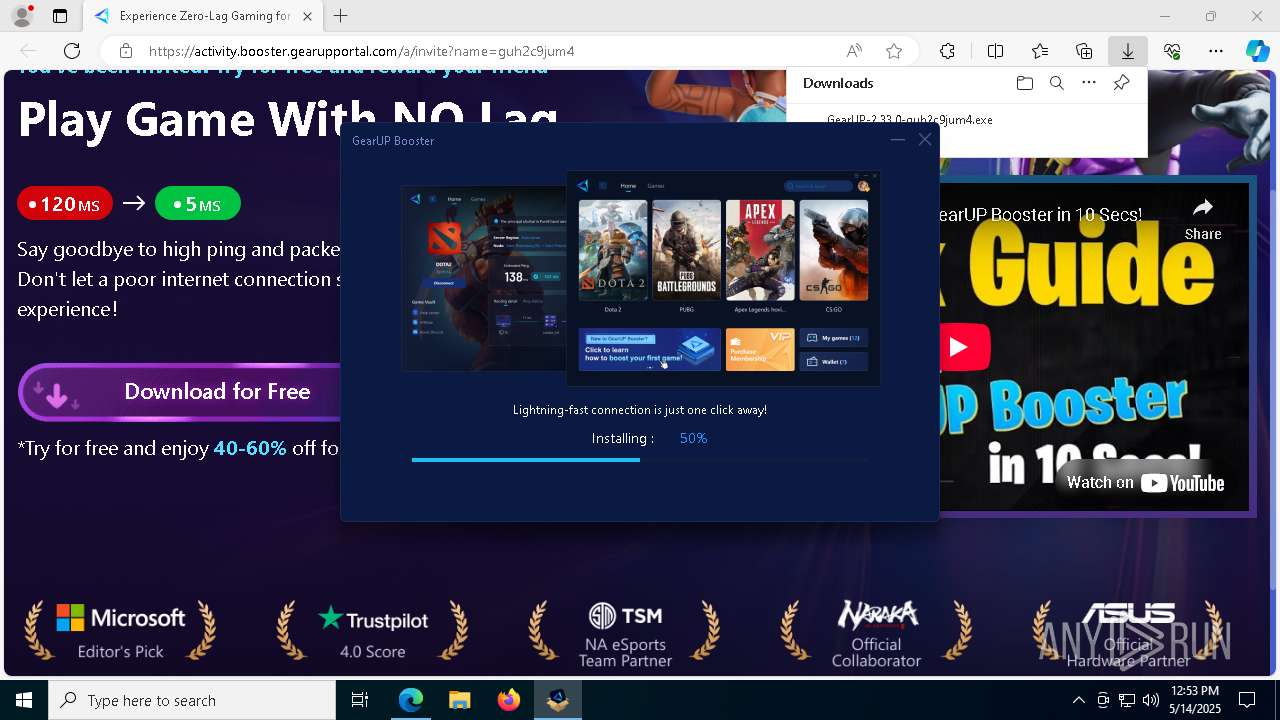Open downloads folder in Downloads panel
The image size is (1280, 720).
(1024, 83)
